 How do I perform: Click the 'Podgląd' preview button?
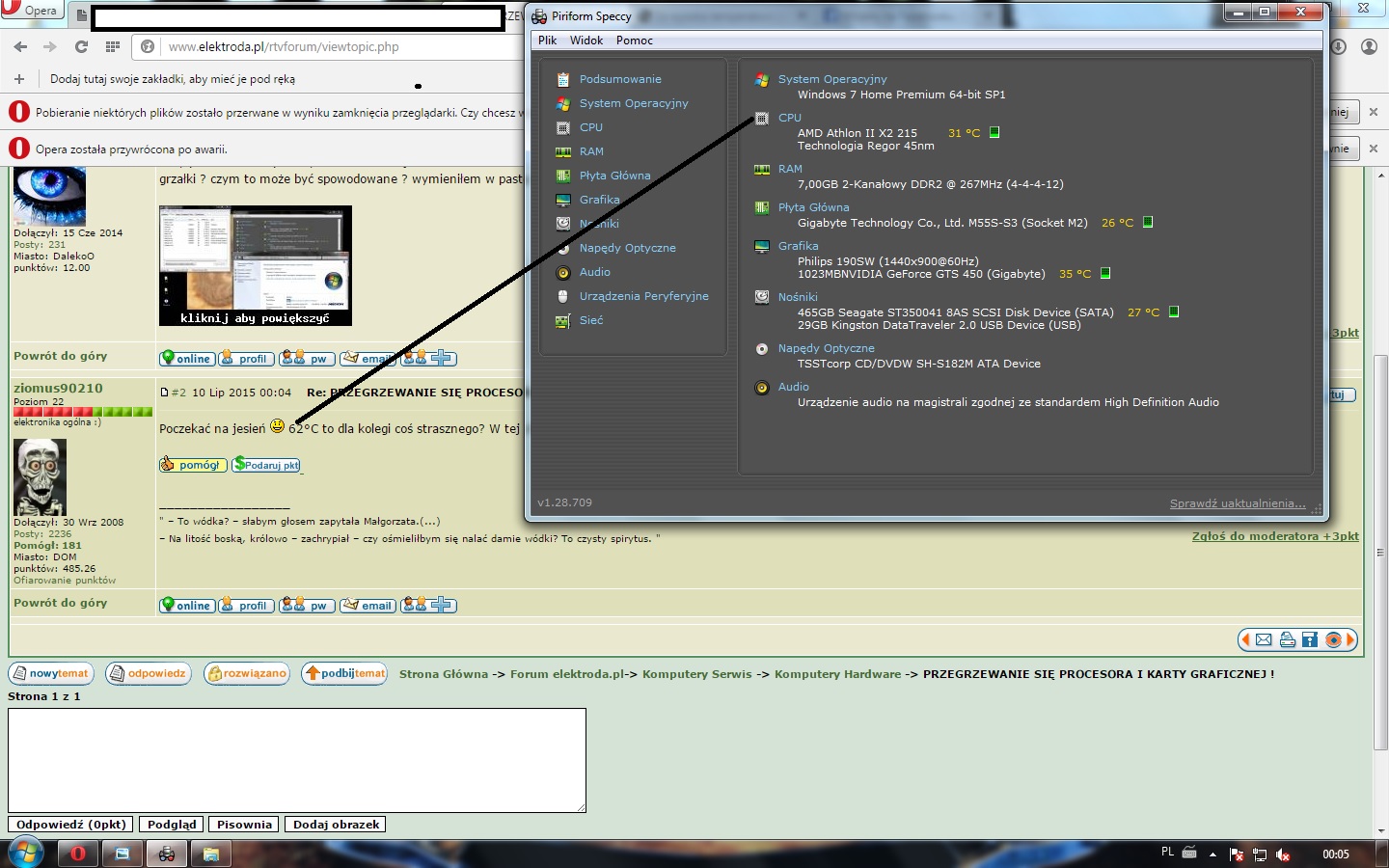(172, 825)
